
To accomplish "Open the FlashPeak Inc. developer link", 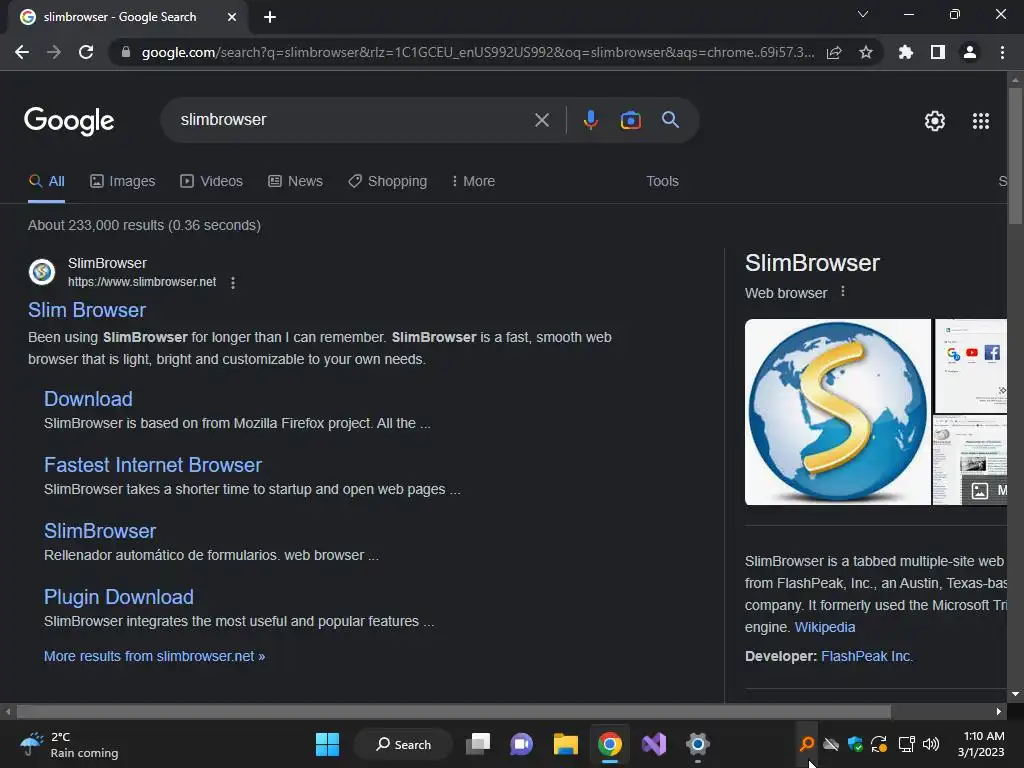I will click(867, 656).
